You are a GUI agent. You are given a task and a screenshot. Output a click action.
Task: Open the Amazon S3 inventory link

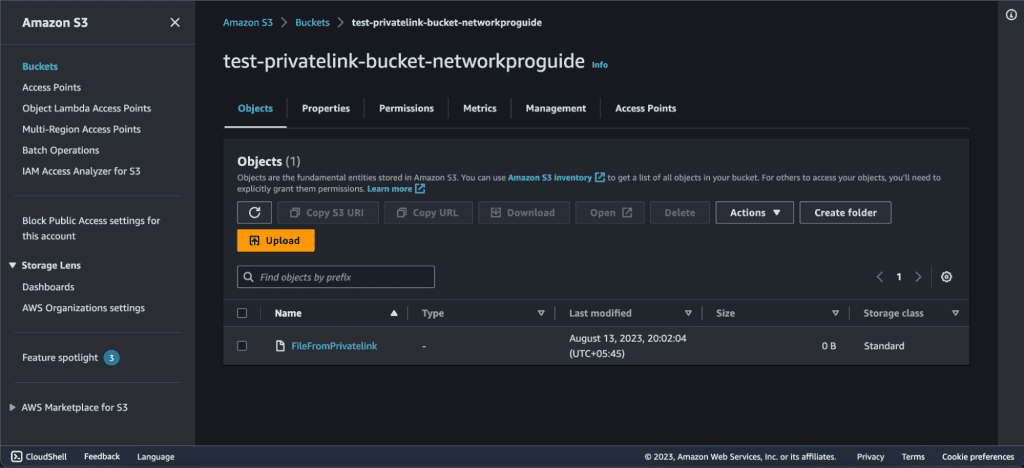point(551,177)
